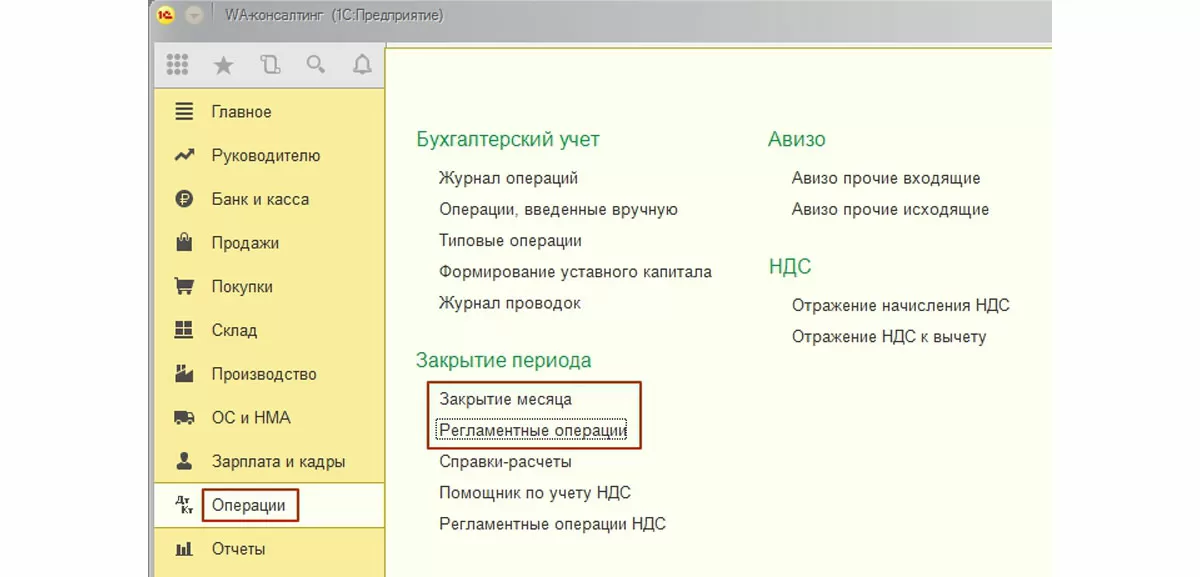Open Регламентные операции link
1200x577 pixels.
[x=533, y=431]
